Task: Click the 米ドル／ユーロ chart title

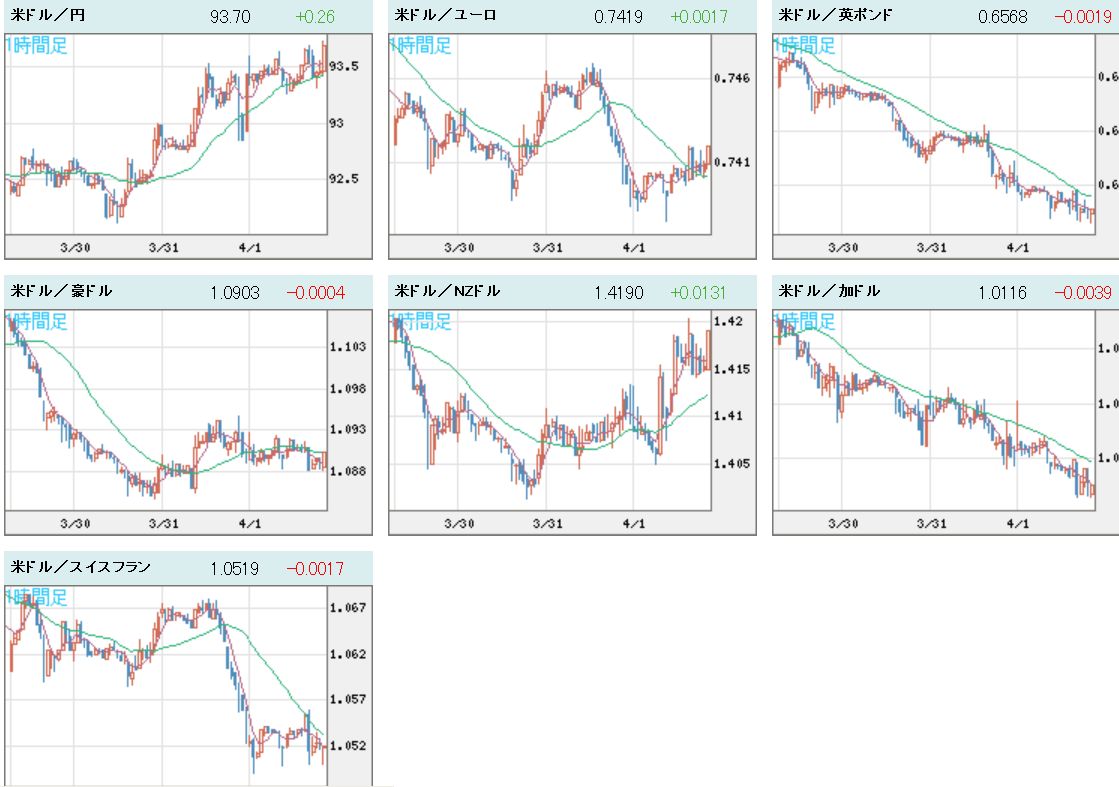Action: pos(446,16)
